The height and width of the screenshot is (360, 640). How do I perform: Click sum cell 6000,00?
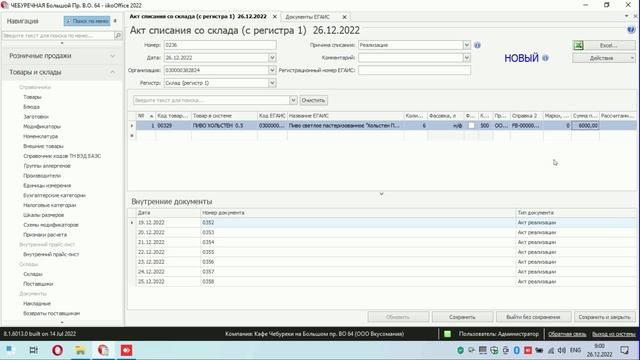585,126
